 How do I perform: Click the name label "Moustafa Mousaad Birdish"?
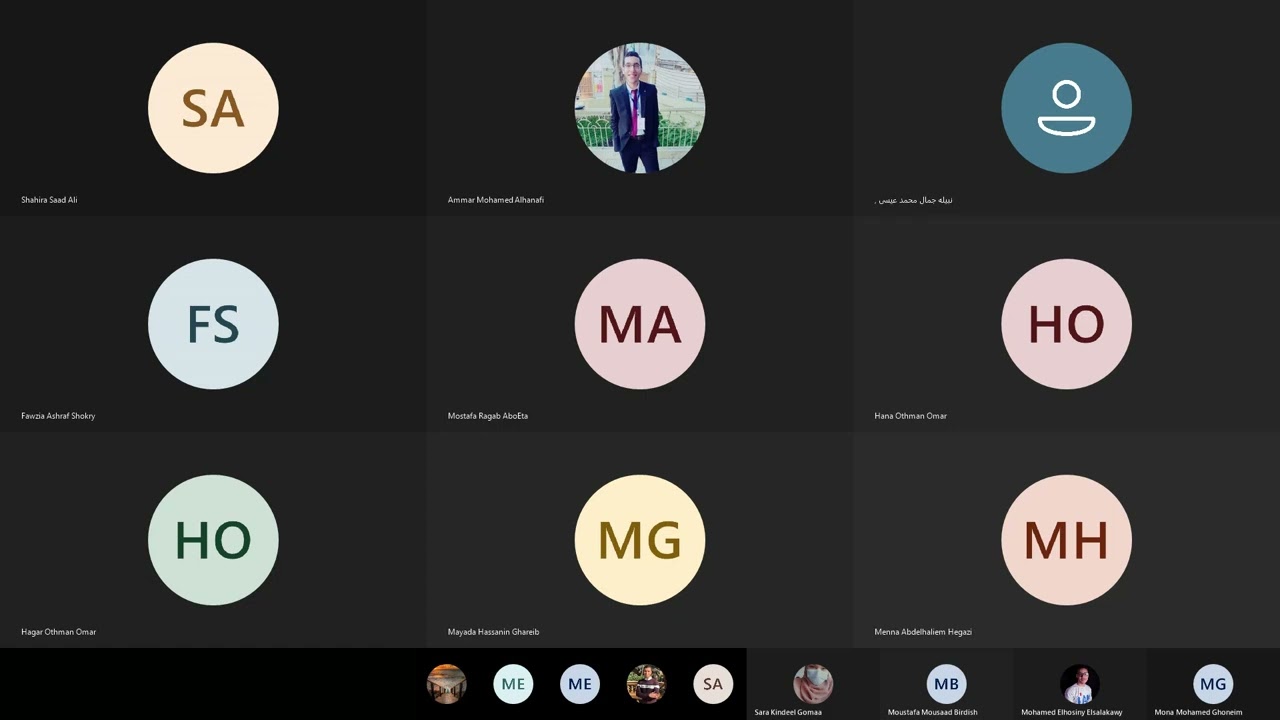pyautogui.click(x=933, y=712)
